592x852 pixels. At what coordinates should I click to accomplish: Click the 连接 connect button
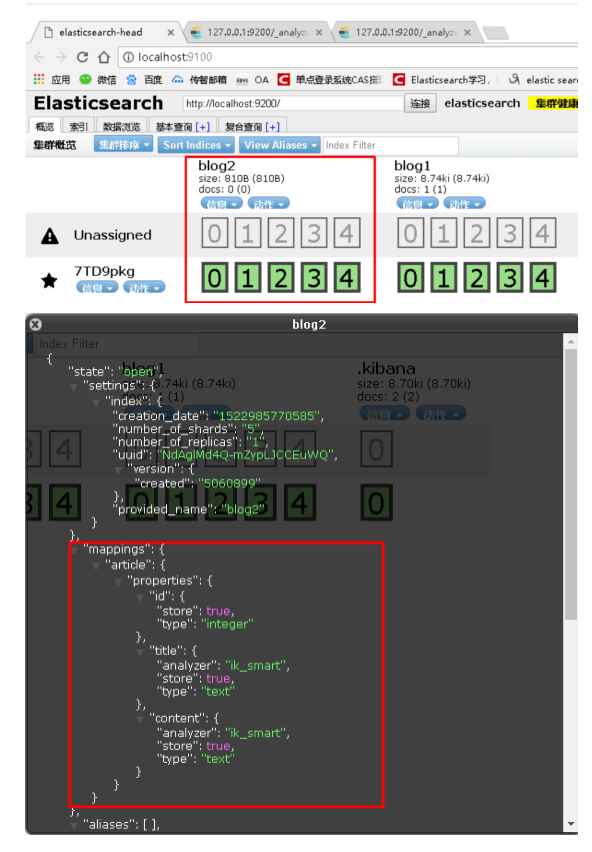(x=420, y=103)
